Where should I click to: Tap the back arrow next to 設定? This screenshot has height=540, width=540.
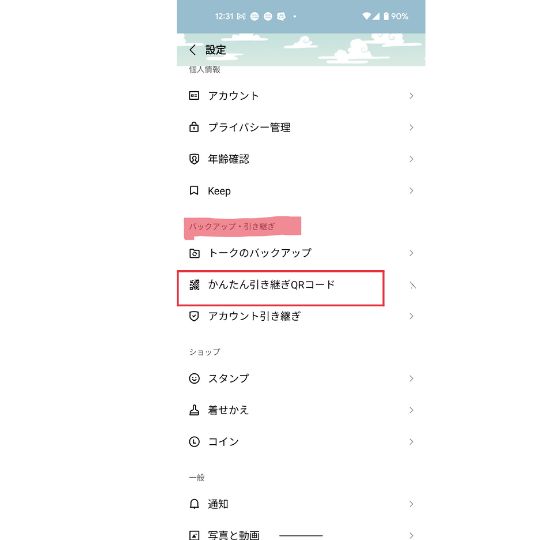(x=193, y=50)
